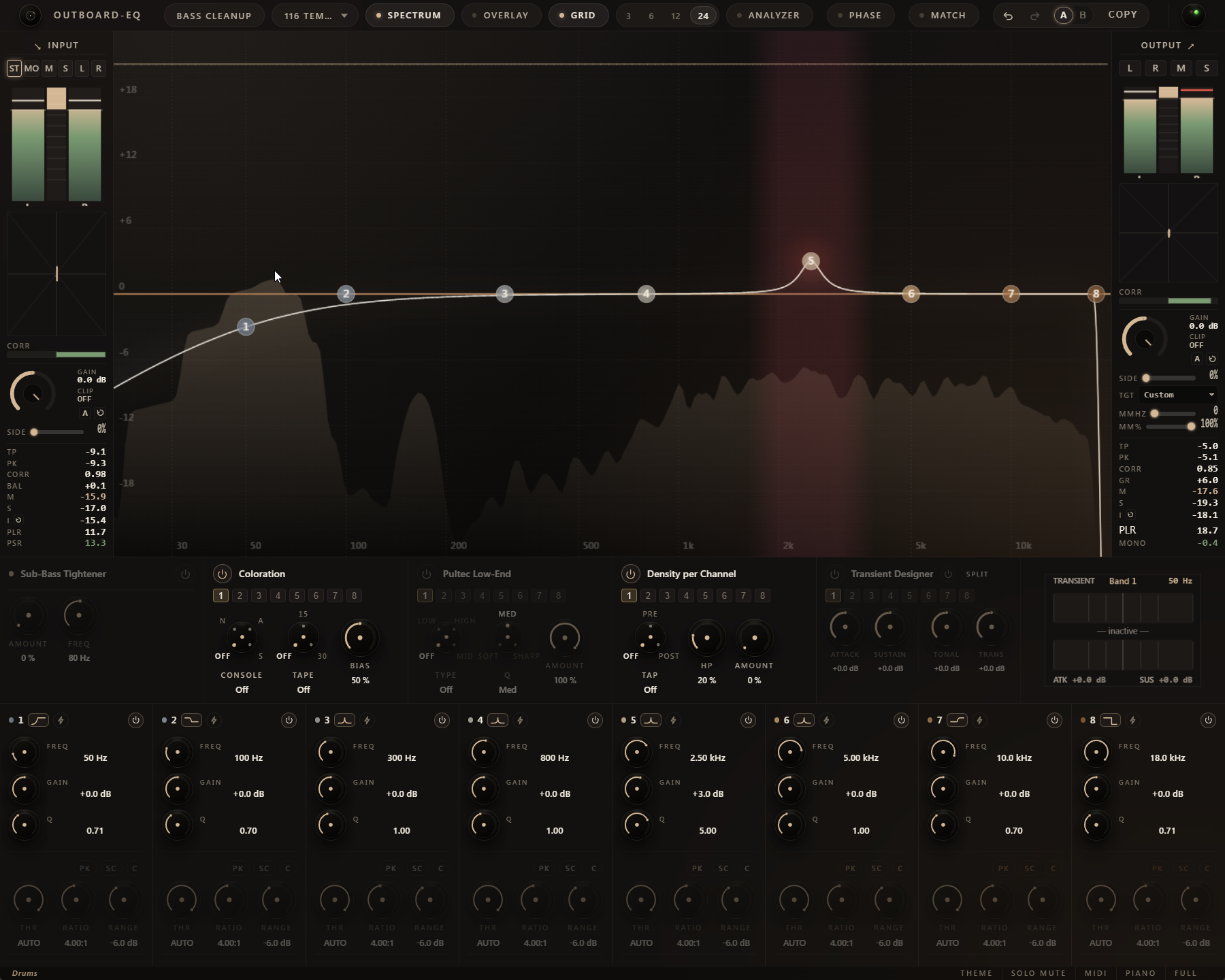This screenshot has height=980, width=1225.
Task: Click the undo arrow icon
Action: click(1008, 16)
